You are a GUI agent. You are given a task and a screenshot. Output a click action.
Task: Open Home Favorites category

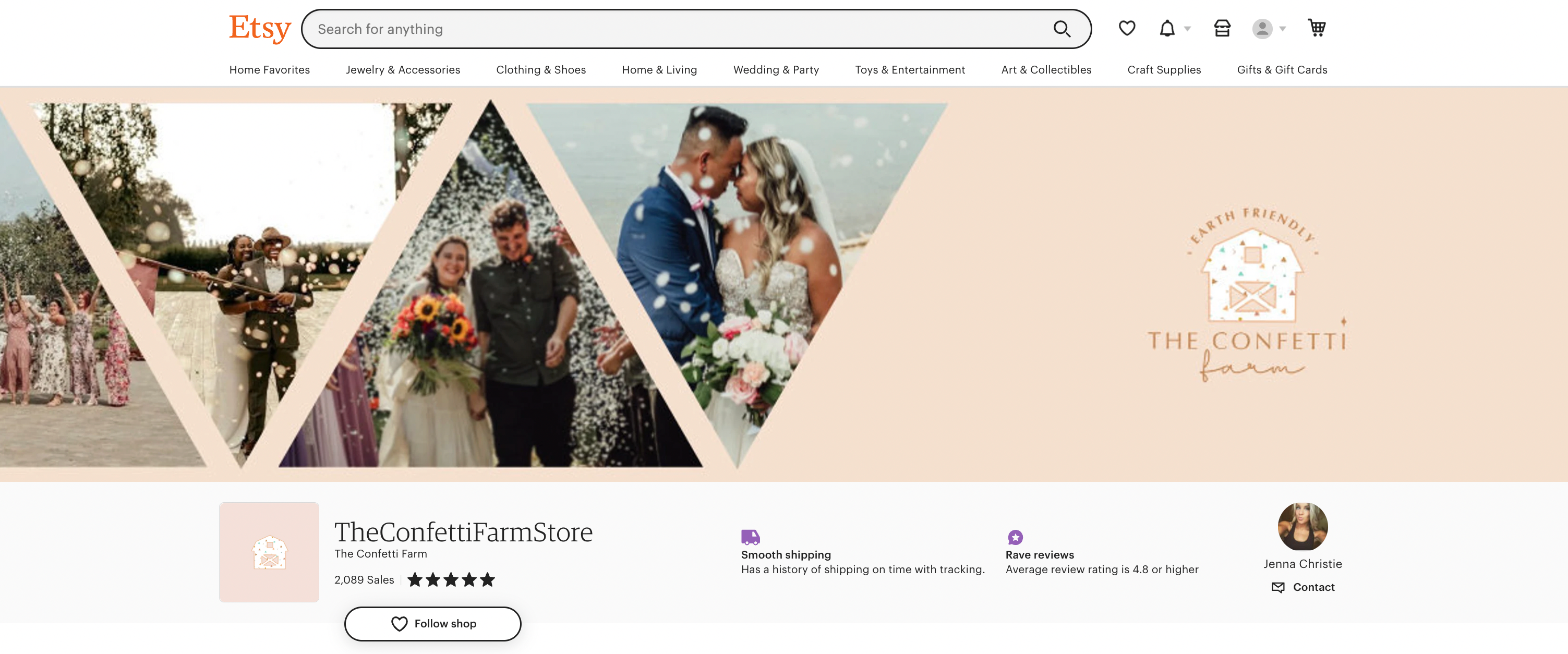269,69
